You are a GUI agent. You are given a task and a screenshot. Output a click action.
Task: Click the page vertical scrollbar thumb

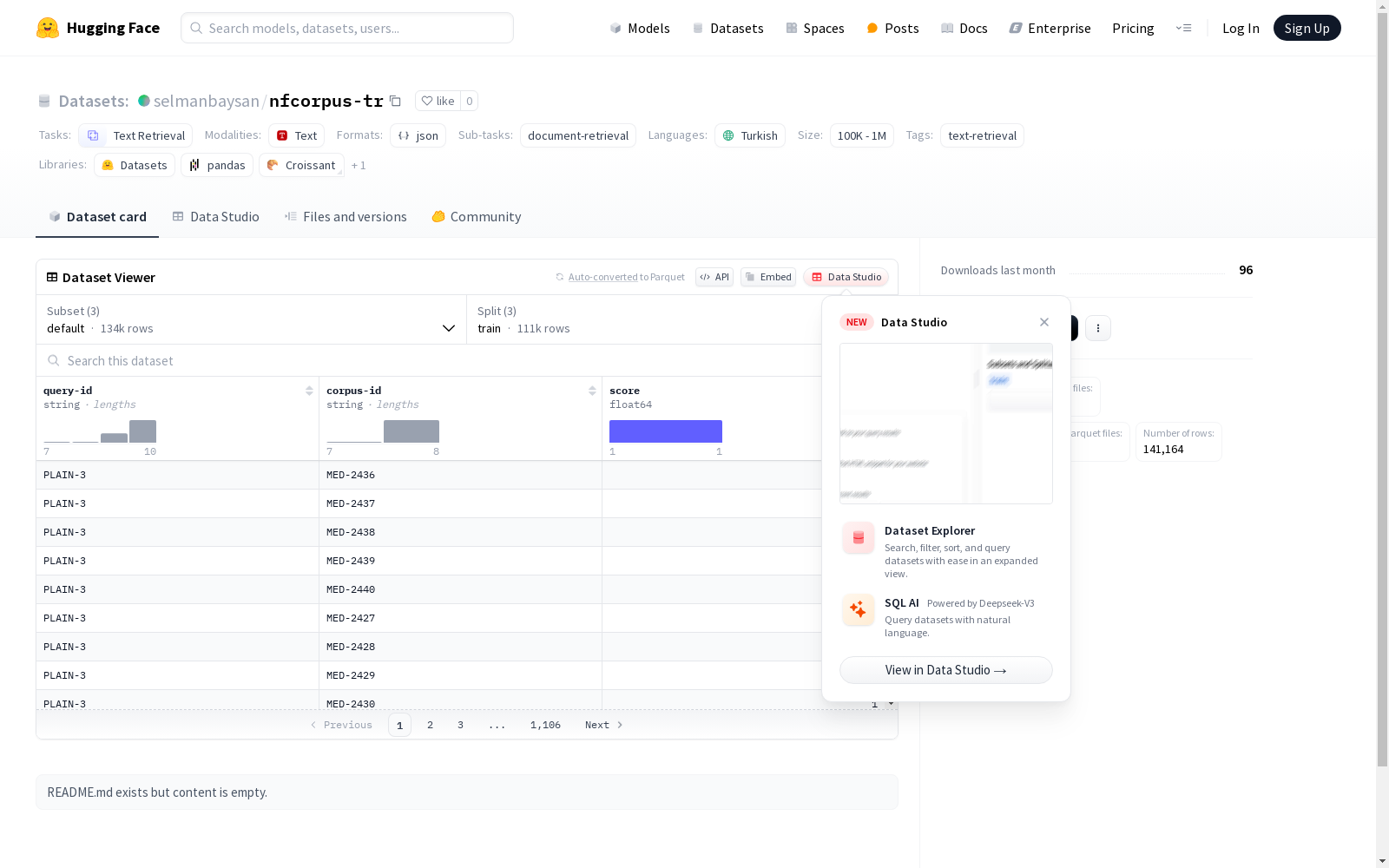[1382, 391]
